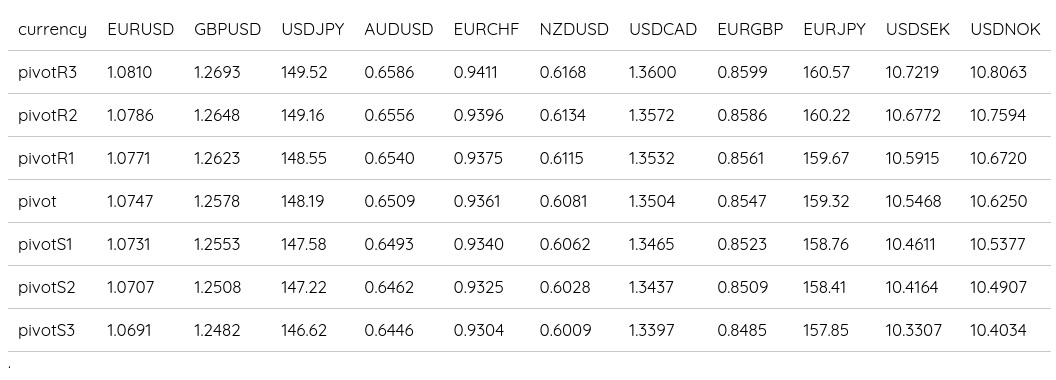Click the USDJPY column header
The width and height of the screenshot is (1056, 380).
312,30
